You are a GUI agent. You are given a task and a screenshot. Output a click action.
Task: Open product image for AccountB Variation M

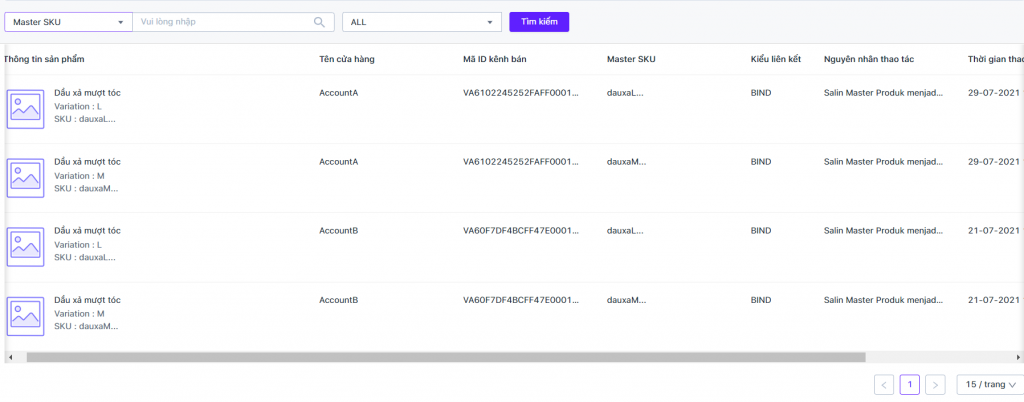pyautogui.click(x=25, y=317)
